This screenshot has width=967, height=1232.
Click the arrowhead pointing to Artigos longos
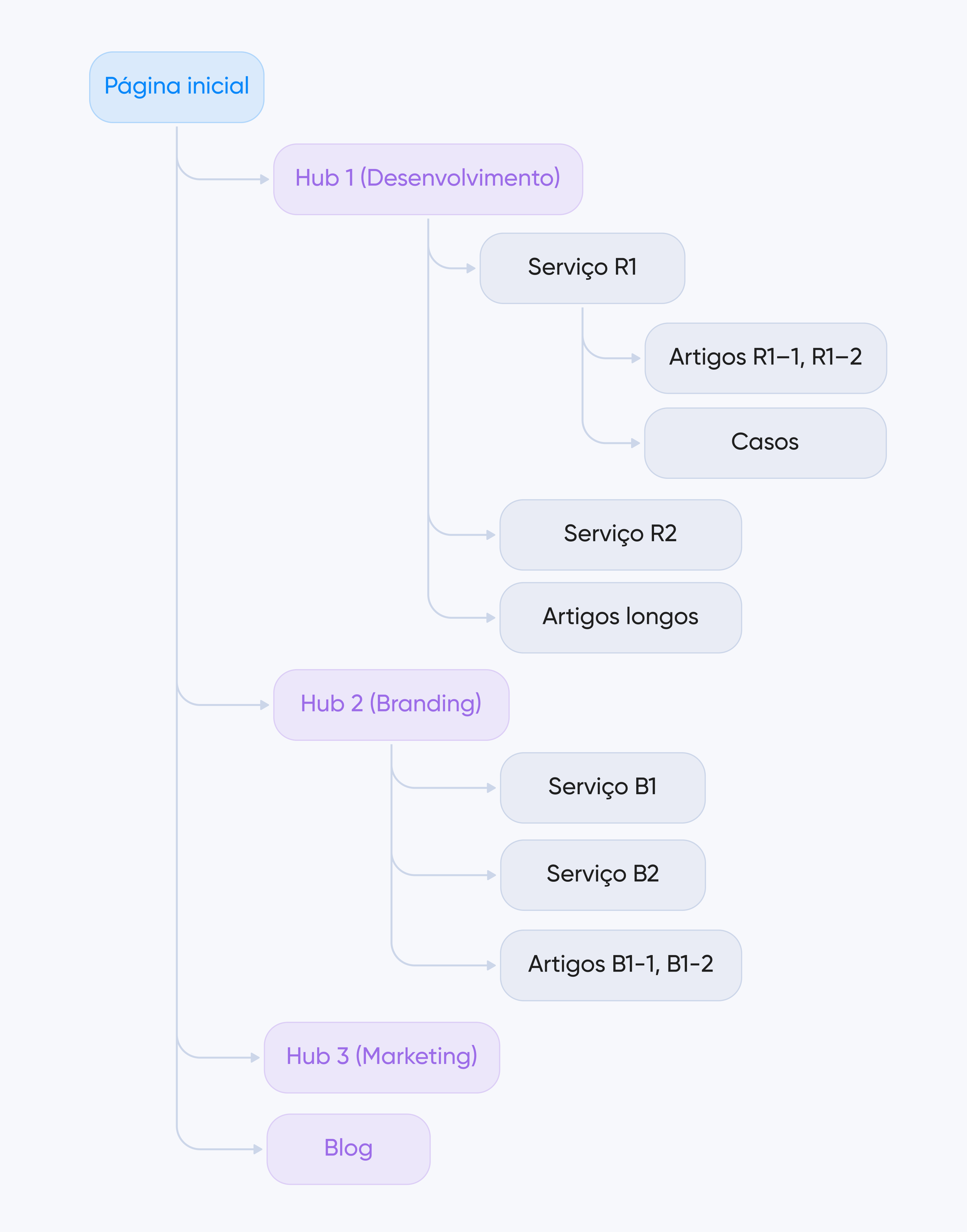click(491, 618)
